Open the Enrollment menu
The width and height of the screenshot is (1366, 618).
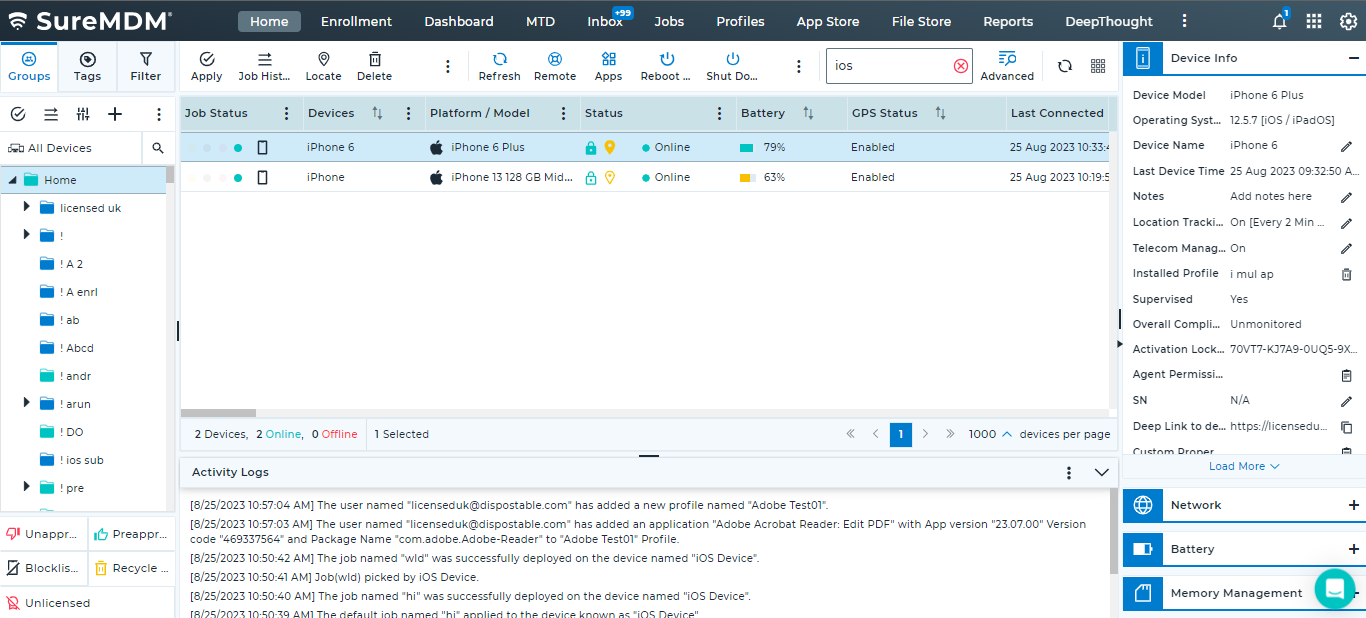[x=356, y=21]
